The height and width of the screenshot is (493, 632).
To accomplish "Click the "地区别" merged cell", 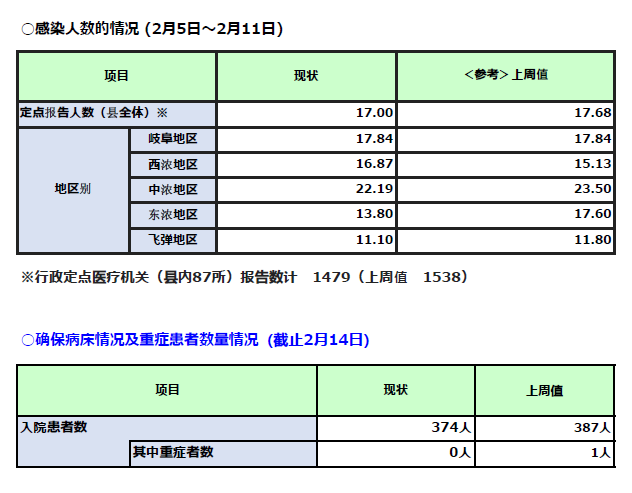I will (x=72, y=189).
